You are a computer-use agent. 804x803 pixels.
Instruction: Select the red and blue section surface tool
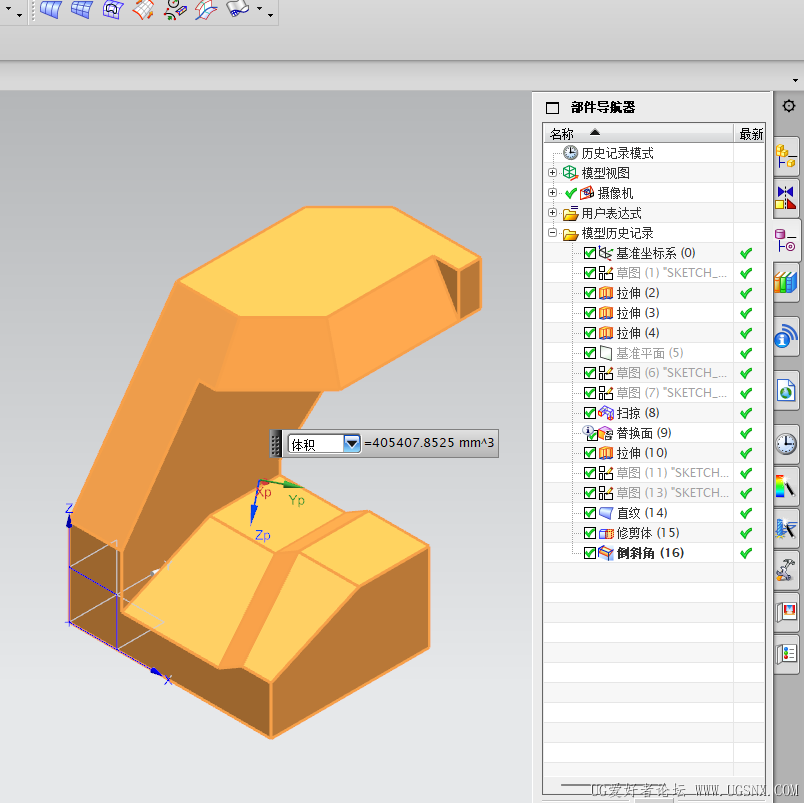206,9
